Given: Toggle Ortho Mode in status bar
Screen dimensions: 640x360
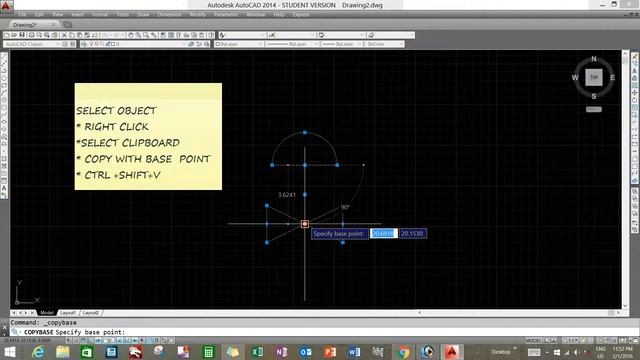Looking at the screenshot, I should coord(91,340).
